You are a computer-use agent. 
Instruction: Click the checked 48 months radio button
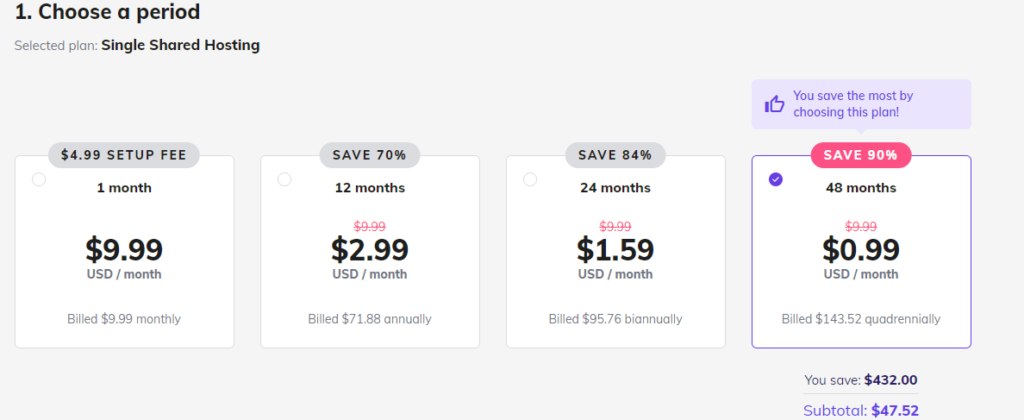(775, 179)
